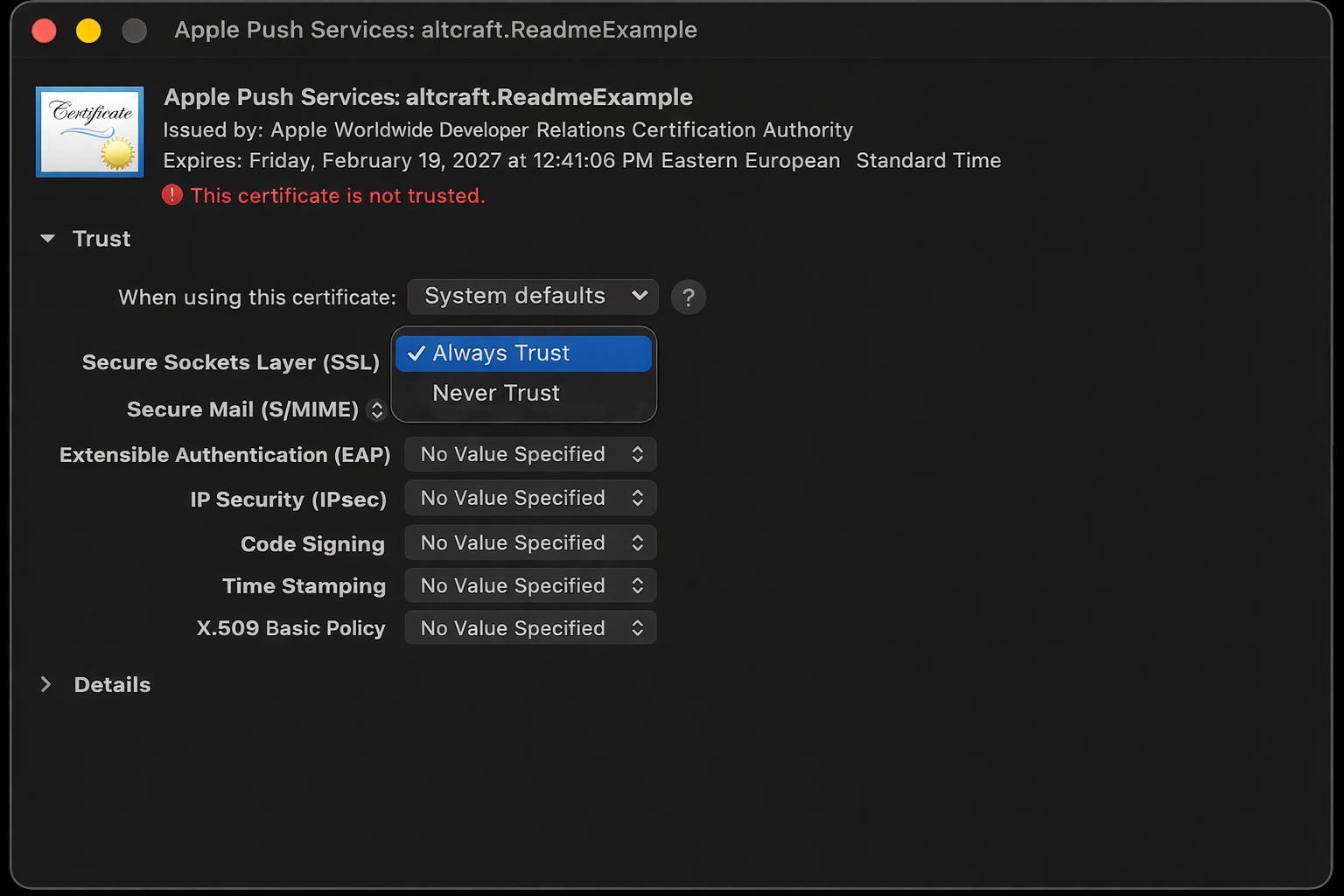Click the 'This certificate is not trusted' message
This screenshot has width=1344, height=896.
pyautogui.click(x=338, y=196)
